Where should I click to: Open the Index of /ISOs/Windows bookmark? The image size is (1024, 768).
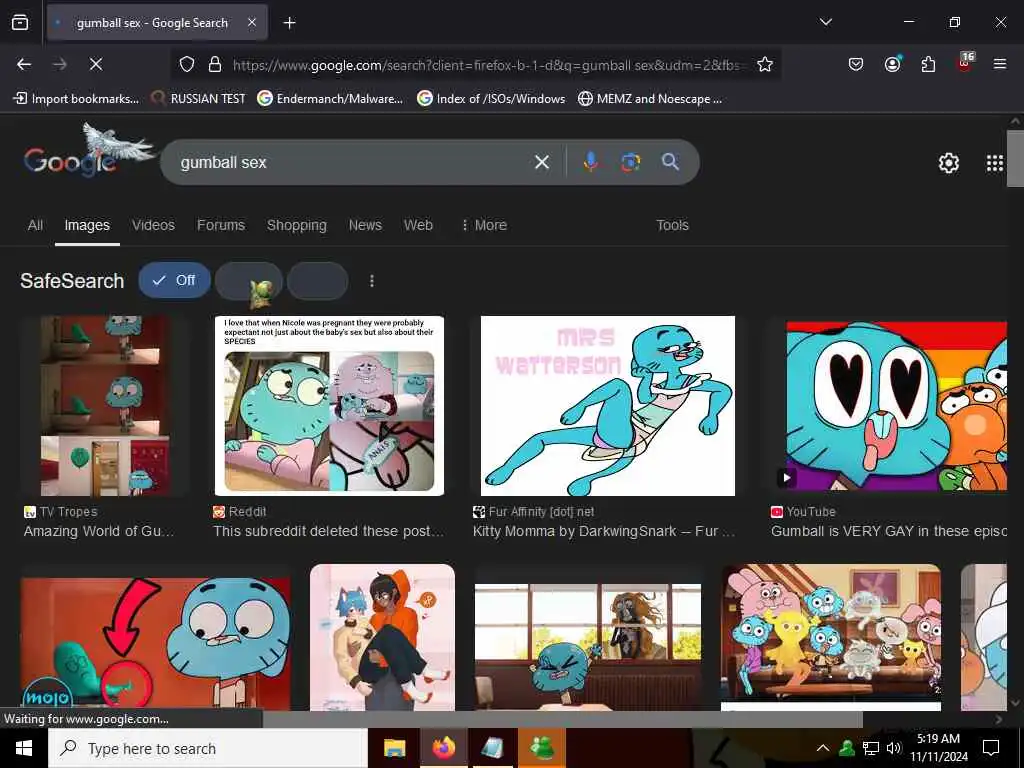(x=491, y=99)
